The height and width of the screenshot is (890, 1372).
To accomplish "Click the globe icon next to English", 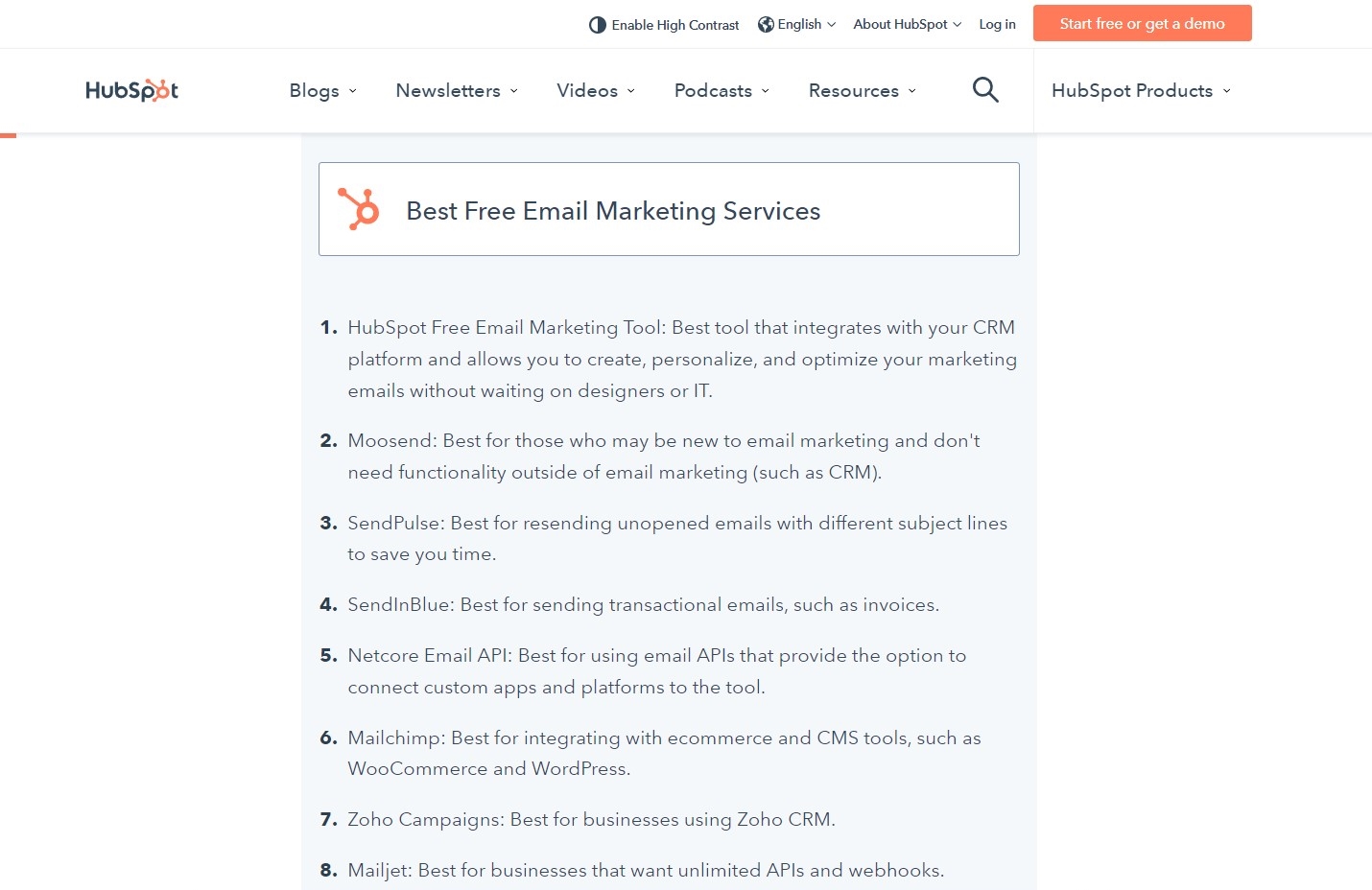I will click(765, 24).
